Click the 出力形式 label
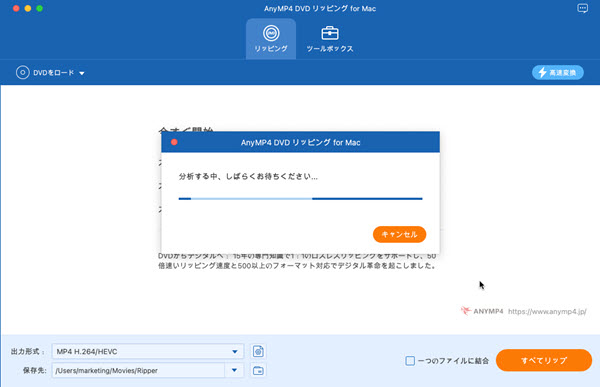Image resolution: width=600 pixels, height=387 pixels. (27, 351)
